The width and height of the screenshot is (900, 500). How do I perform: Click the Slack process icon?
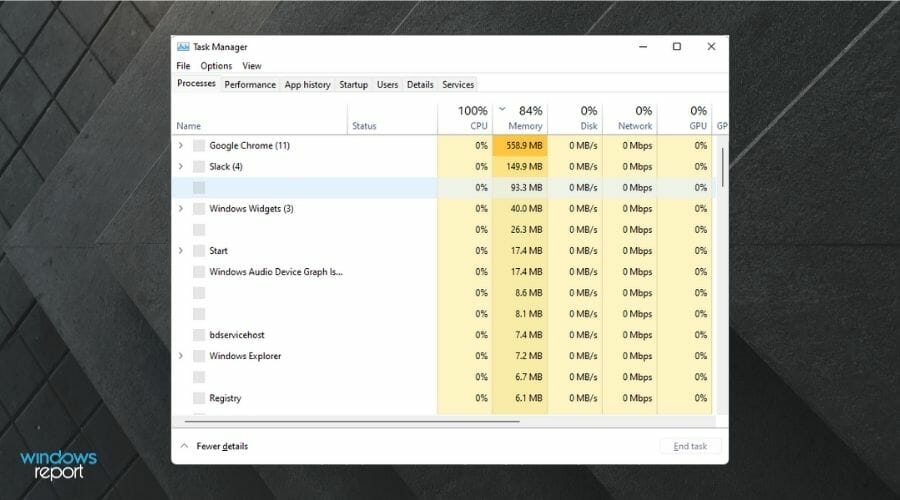pos(199,166)
